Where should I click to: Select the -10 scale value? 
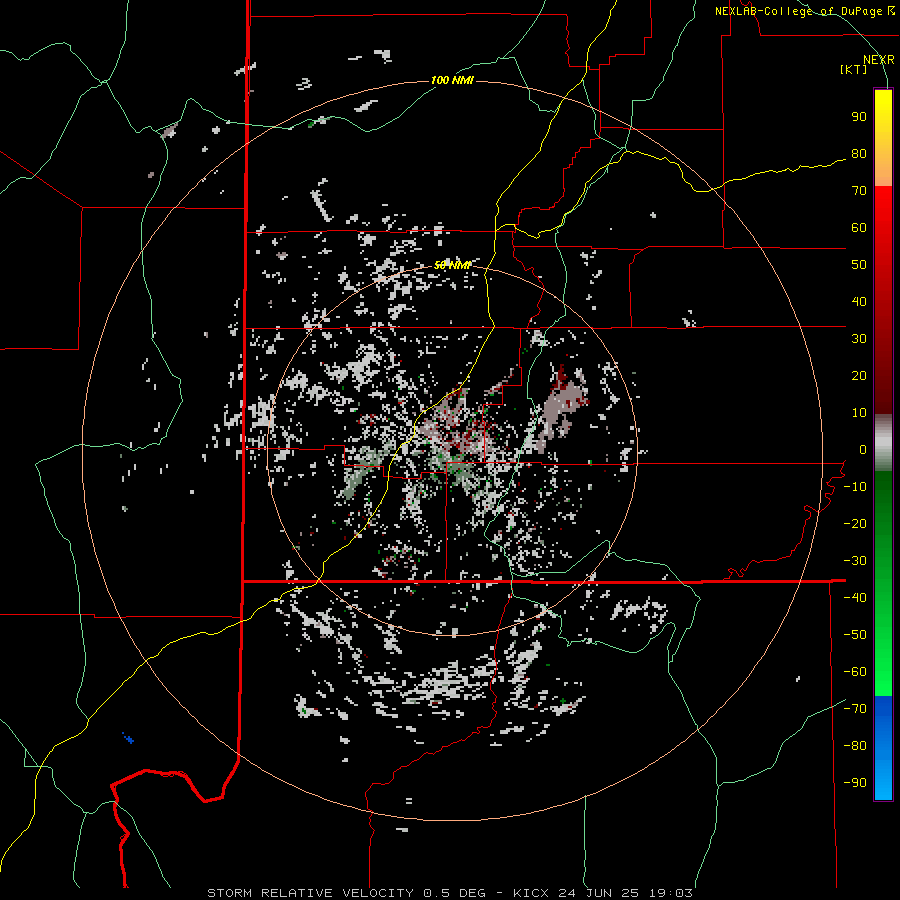[855, 487]
